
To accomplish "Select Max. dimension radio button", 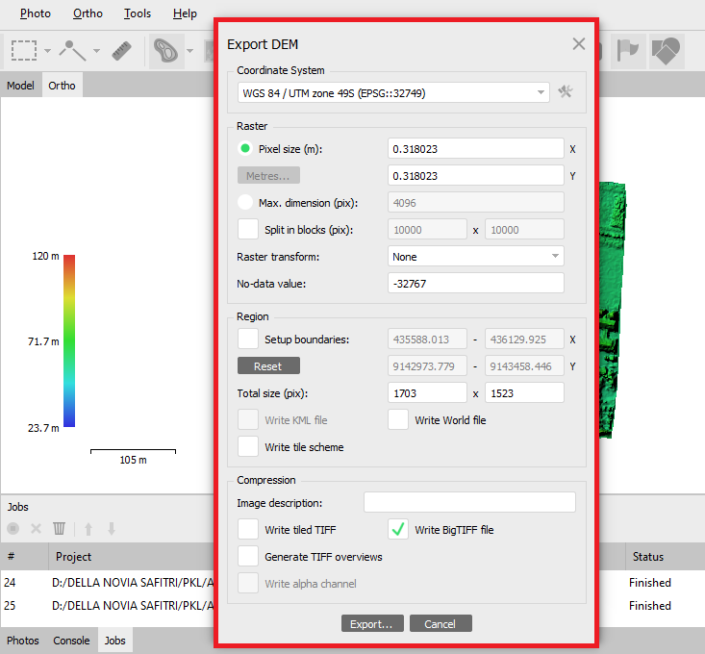I will coord(246,203).
